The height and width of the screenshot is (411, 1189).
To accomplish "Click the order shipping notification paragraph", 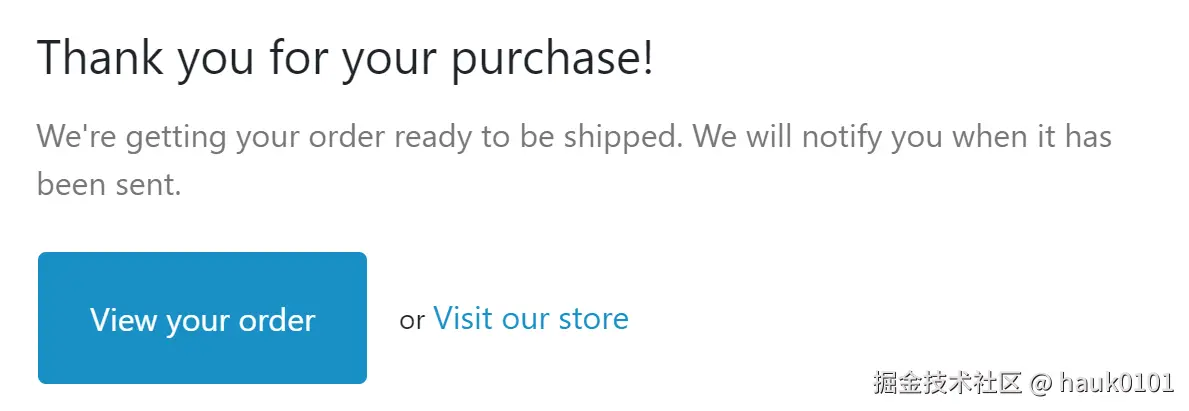I will coord(573,159).
